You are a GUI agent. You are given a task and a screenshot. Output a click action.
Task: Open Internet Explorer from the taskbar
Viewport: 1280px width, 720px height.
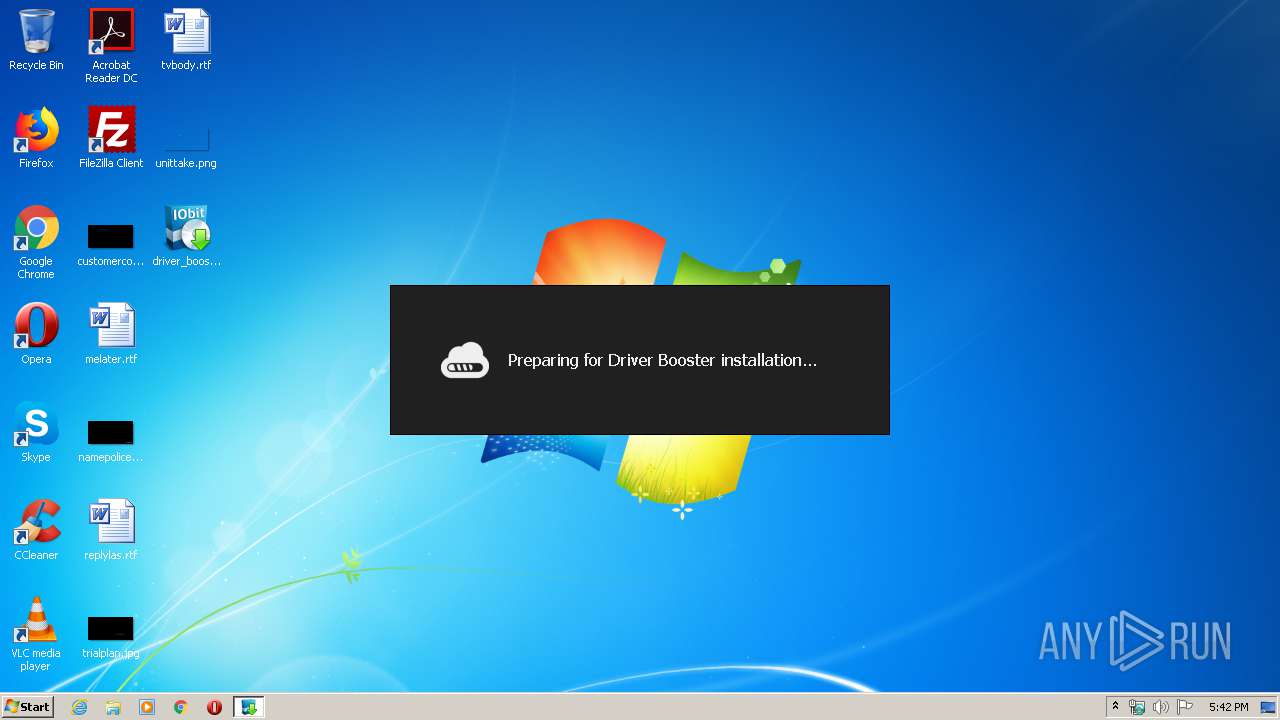point(79,707)
